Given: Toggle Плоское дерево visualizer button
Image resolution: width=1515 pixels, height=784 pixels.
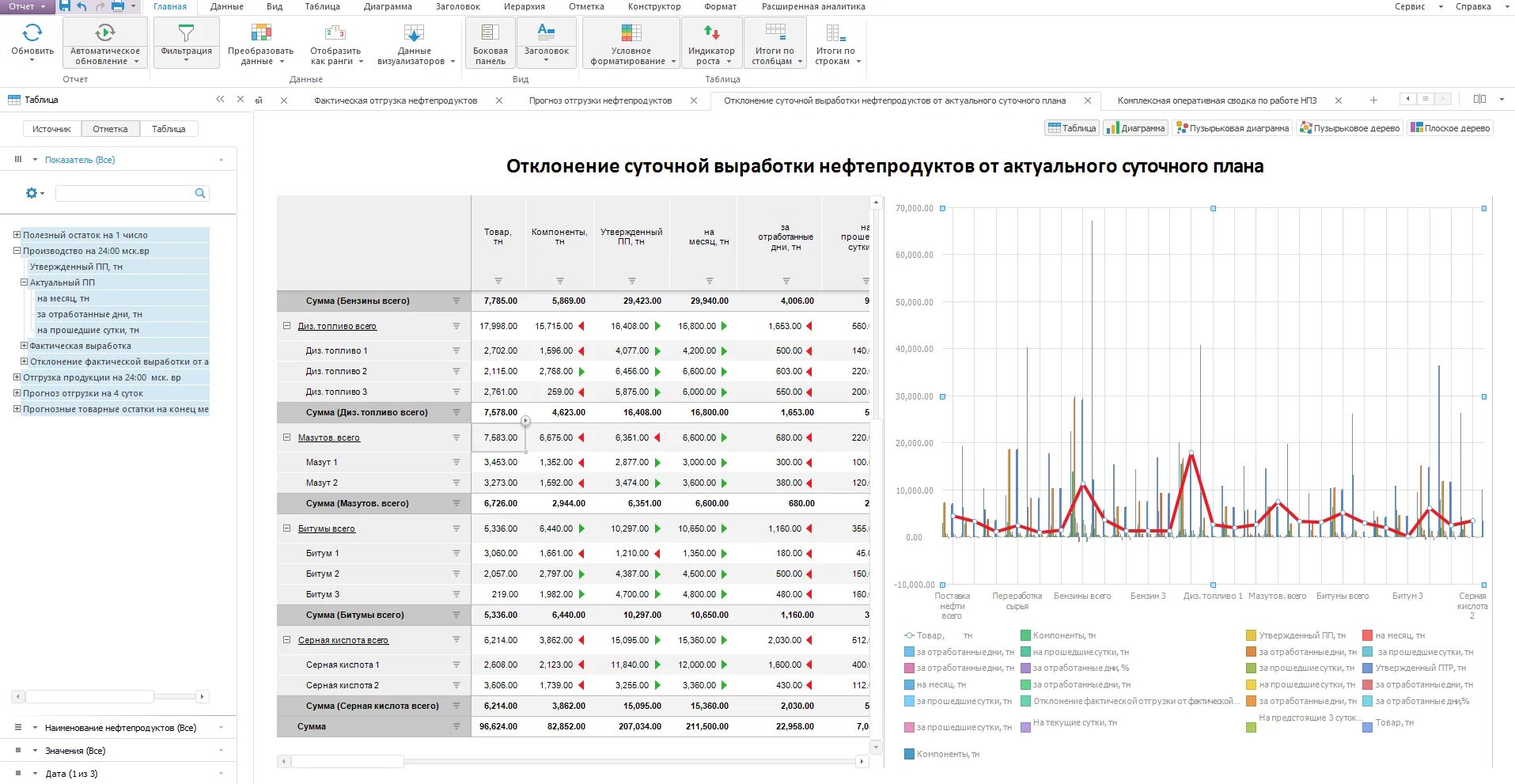Looking at the screenshot, I should click(1450, 128).
